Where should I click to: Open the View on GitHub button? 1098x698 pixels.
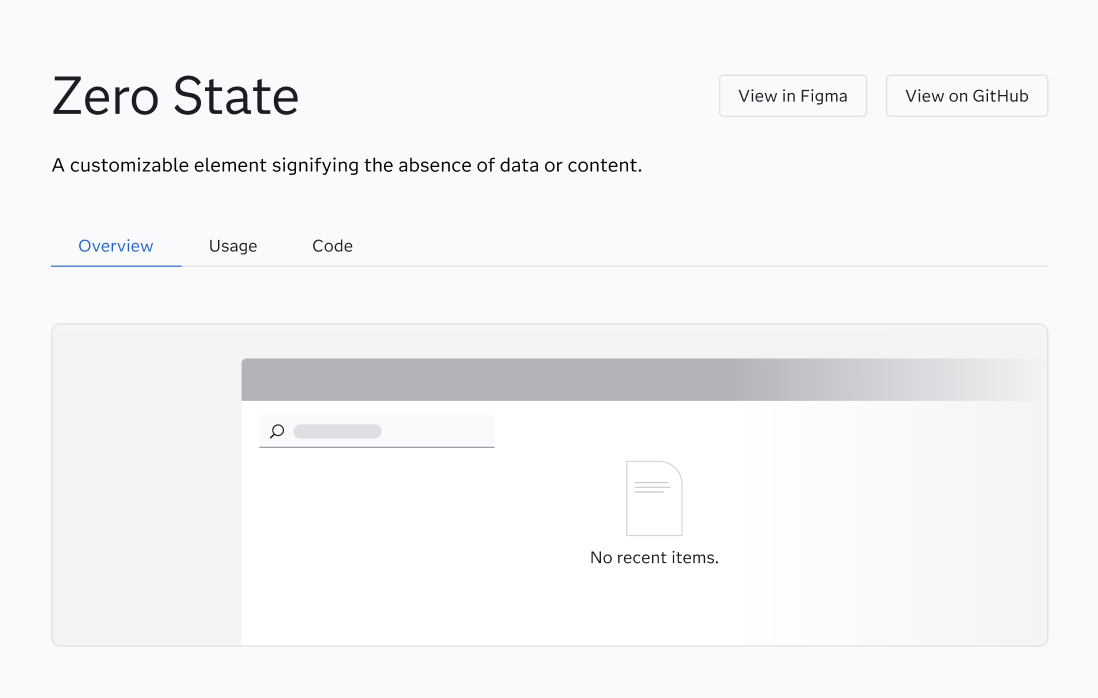(x=966, y=96)
